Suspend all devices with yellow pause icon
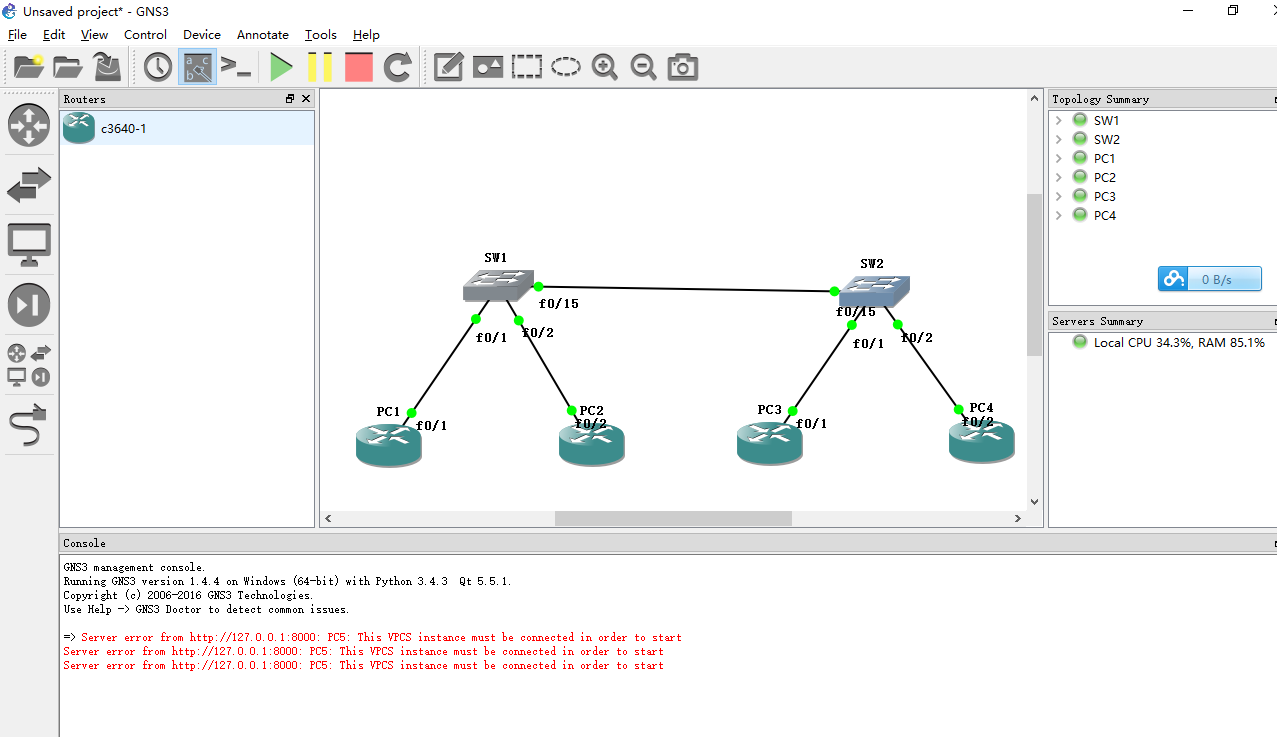This screenshot has height=737, width=1277. point(320,67)
